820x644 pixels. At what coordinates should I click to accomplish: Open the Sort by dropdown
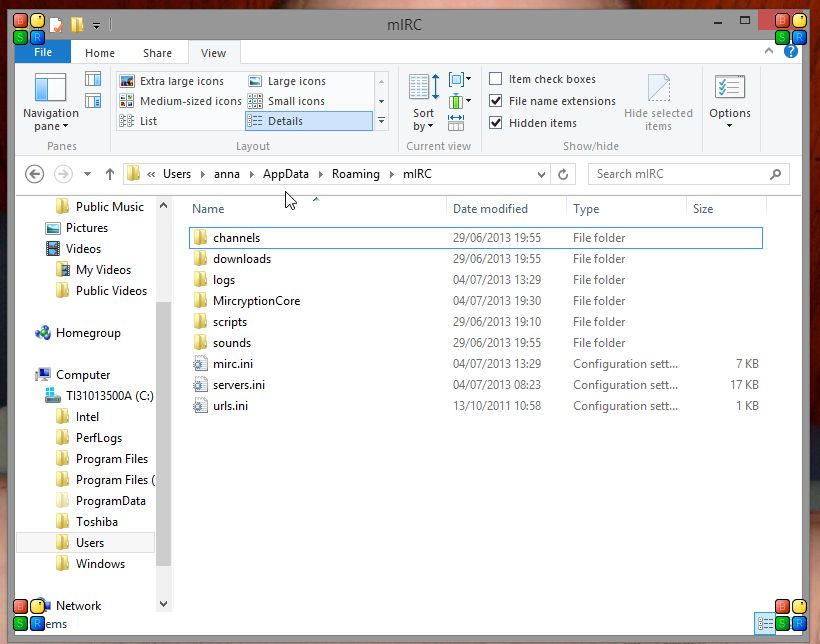pyautogui.click(x=424, y=103)
